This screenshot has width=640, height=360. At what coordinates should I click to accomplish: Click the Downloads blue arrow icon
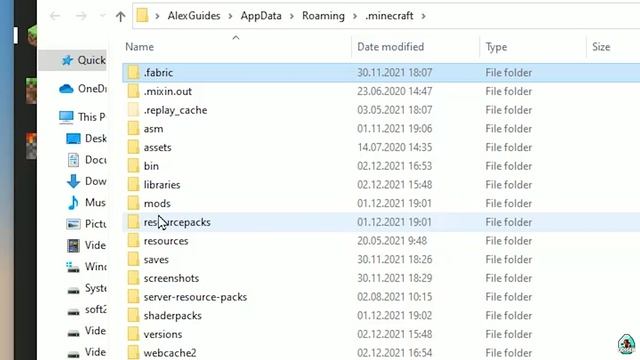coord(73,181)
